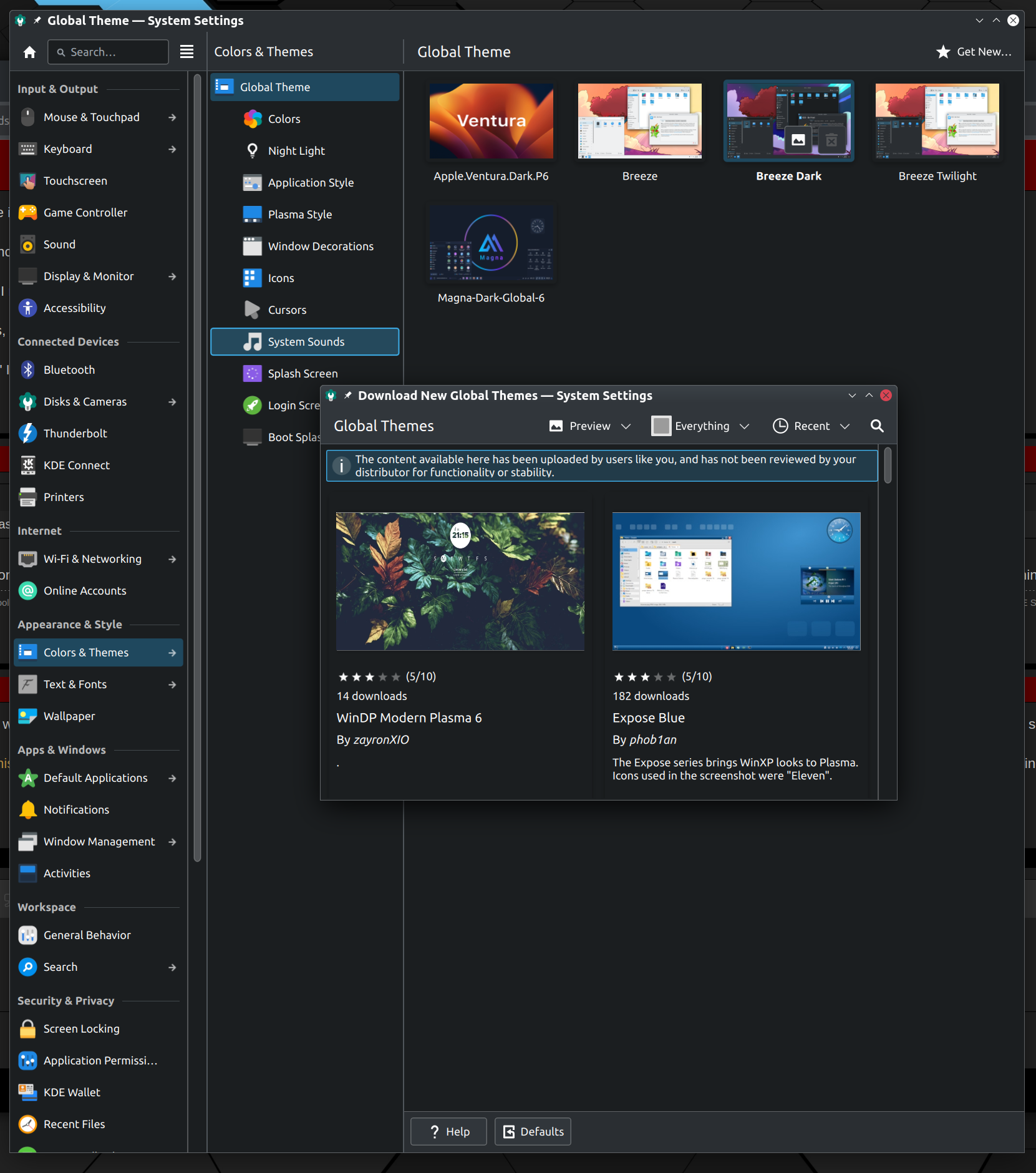Click the Search input field
1036x1173 pixels.
114,52
